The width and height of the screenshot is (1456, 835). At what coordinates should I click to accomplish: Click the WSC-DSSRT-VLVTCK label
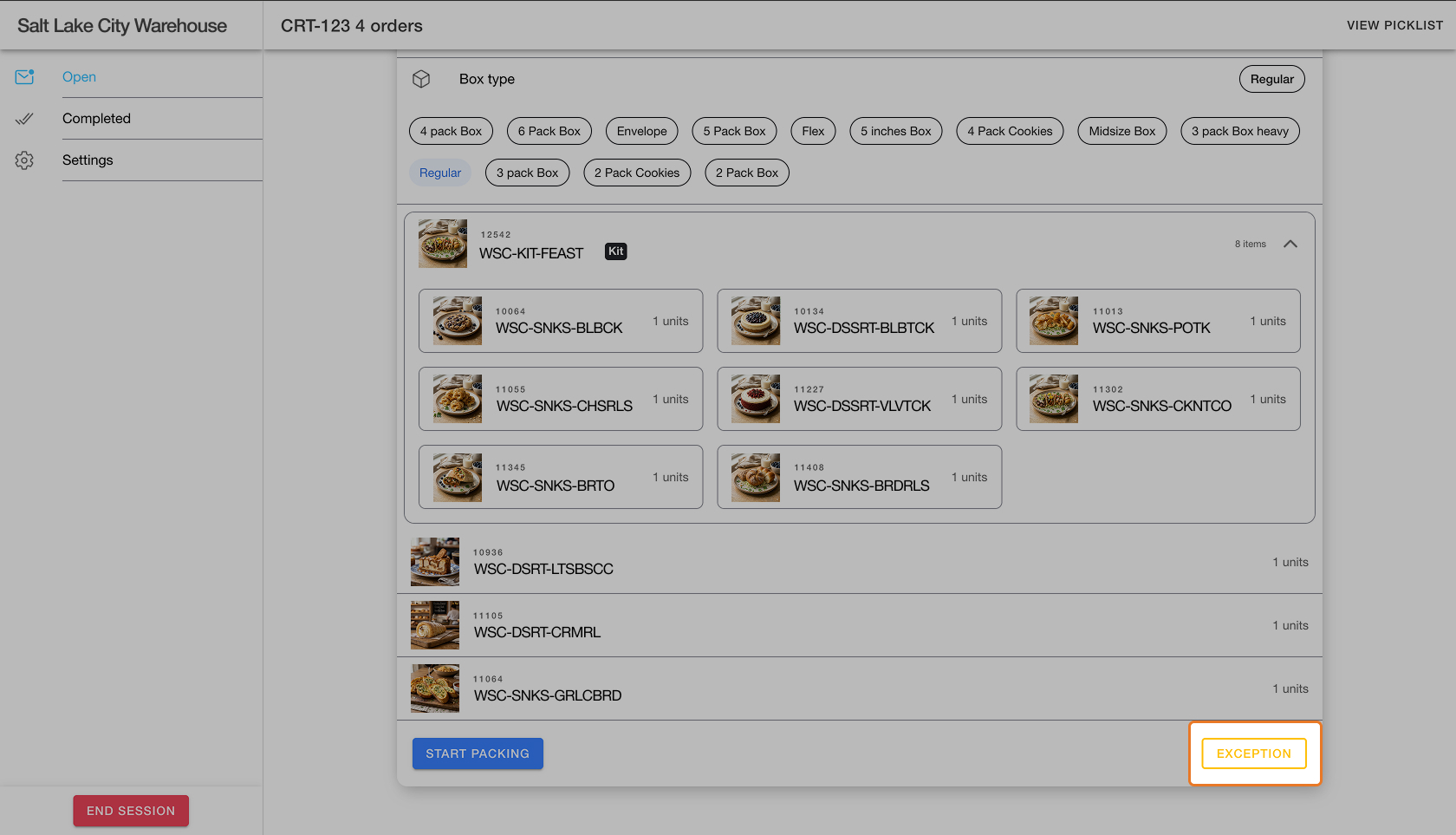(x=862, y=406)
